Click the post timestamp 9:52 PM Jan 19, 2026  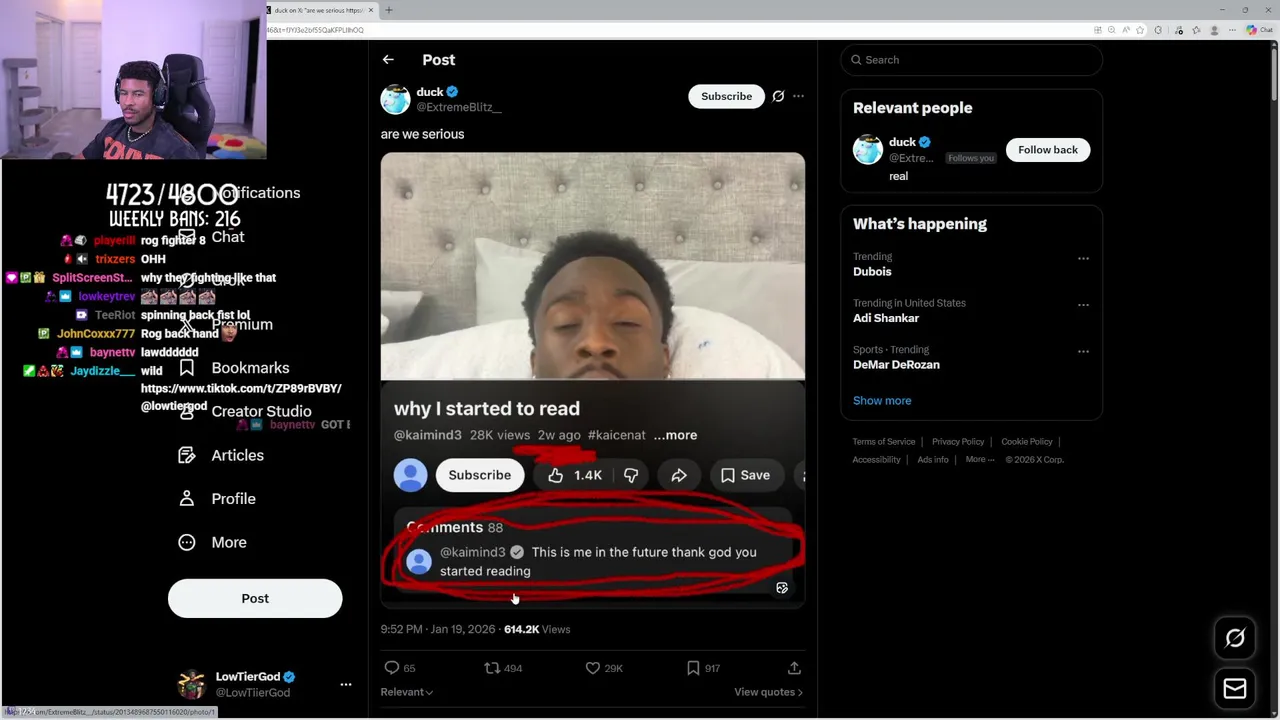[438, 629]
